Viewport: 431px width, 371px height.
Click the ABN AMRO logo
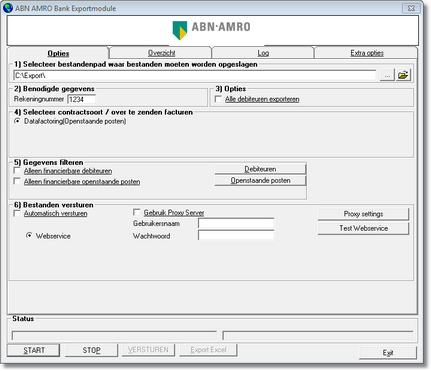[211, 30]
